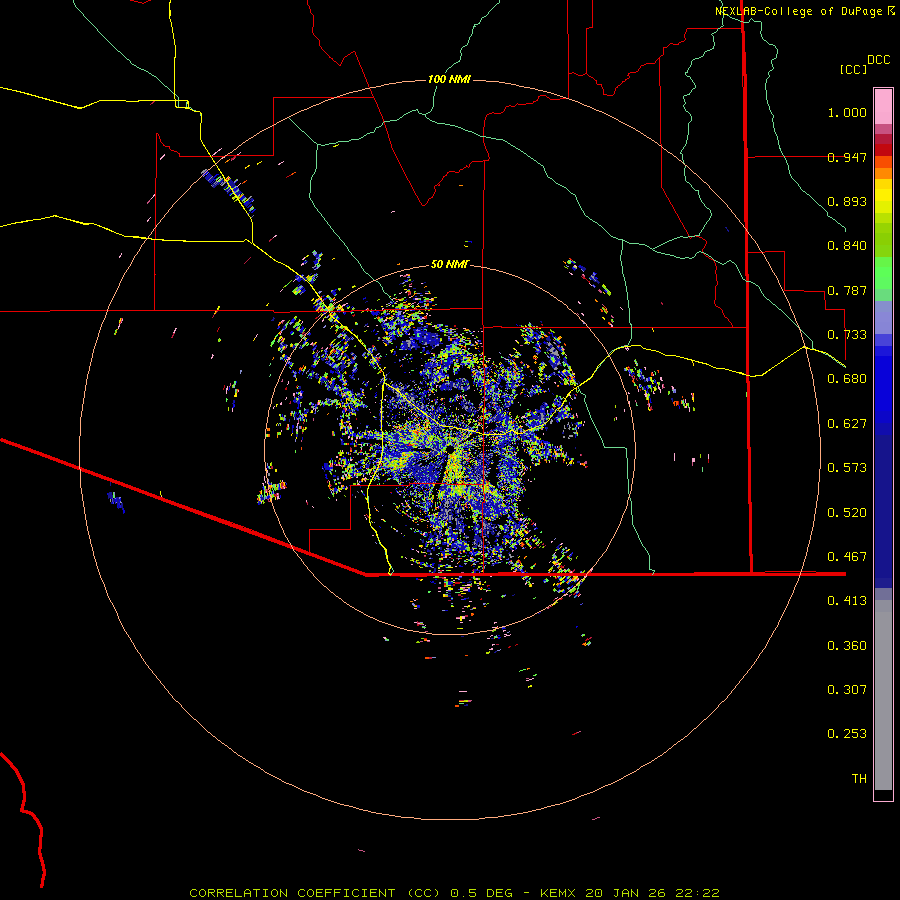
Task: Click the red segment of the color bar
Action: (x=883, y=150)
